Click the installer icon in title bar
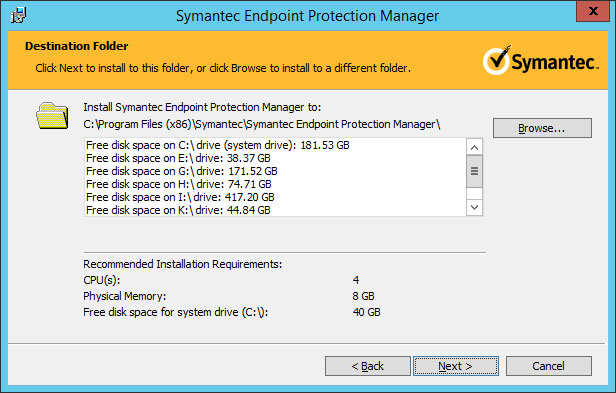 coord(18,15)
